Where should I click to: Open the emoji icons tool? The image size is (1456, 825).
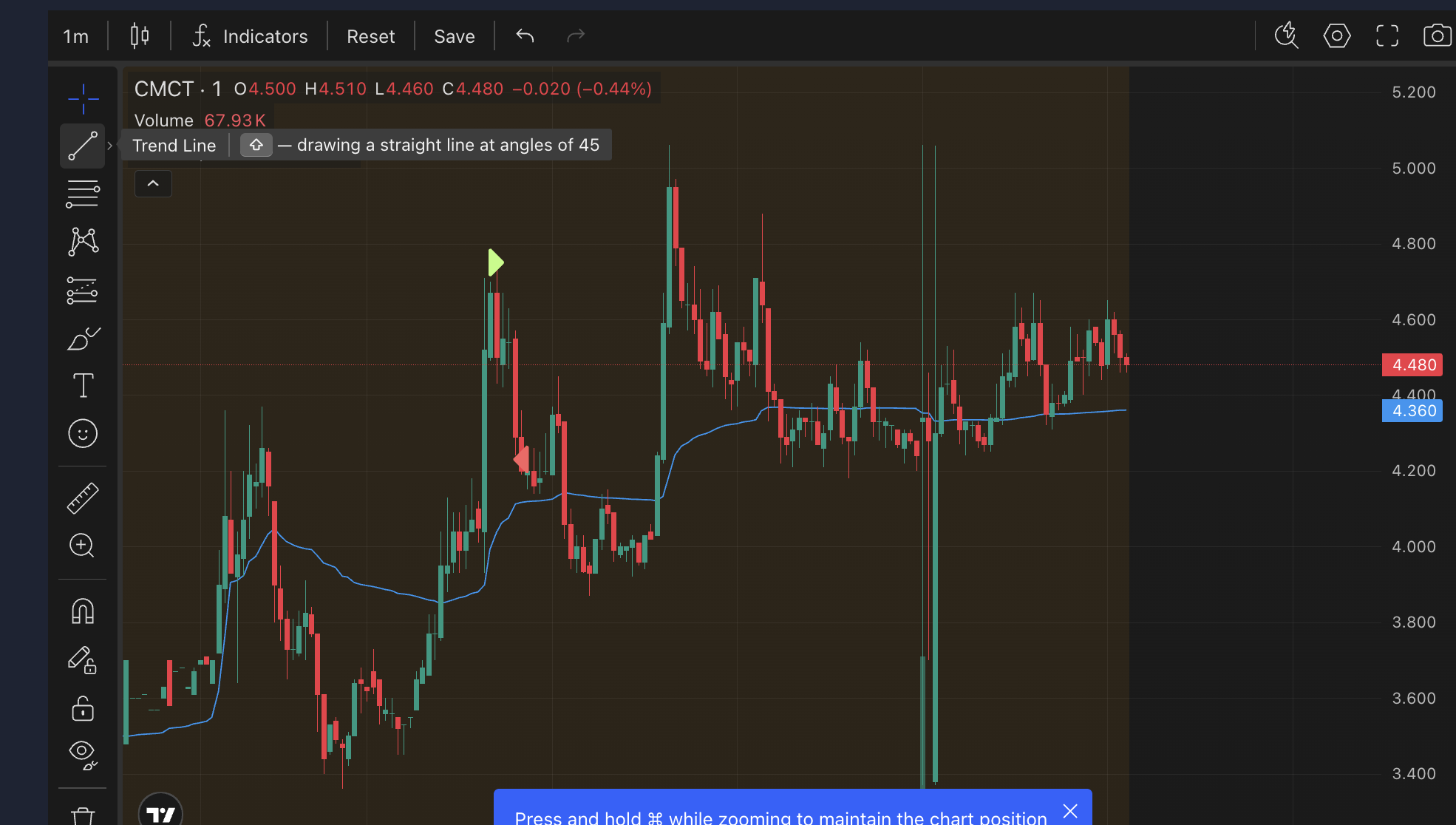(x=83, y=434)
